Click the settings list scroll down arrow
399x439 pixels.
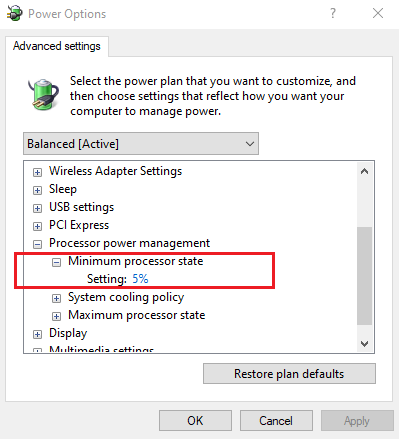[x=364, y=343]
